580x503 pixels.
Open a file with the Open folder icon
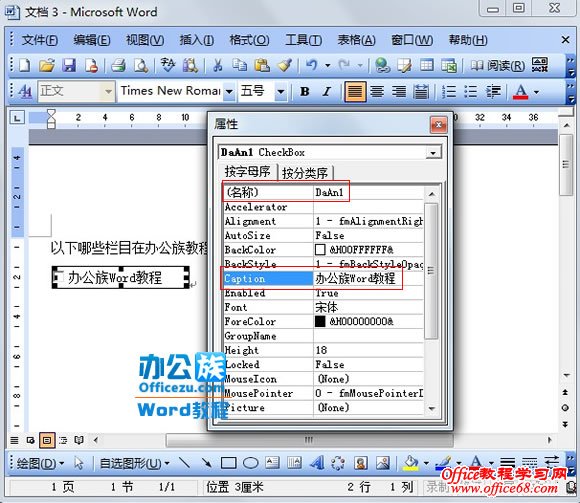[47, 65]
